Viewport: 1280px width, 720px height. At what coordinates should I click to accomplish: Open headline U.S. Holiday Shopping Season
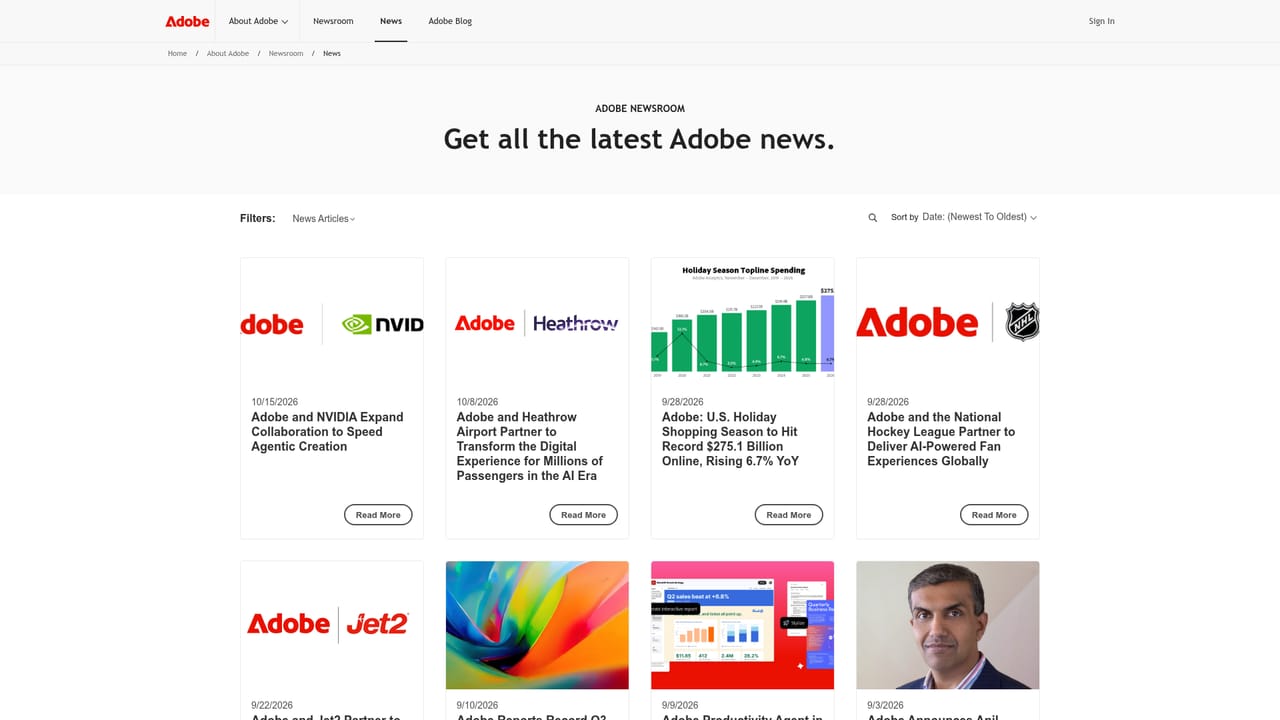click(731, 439)
